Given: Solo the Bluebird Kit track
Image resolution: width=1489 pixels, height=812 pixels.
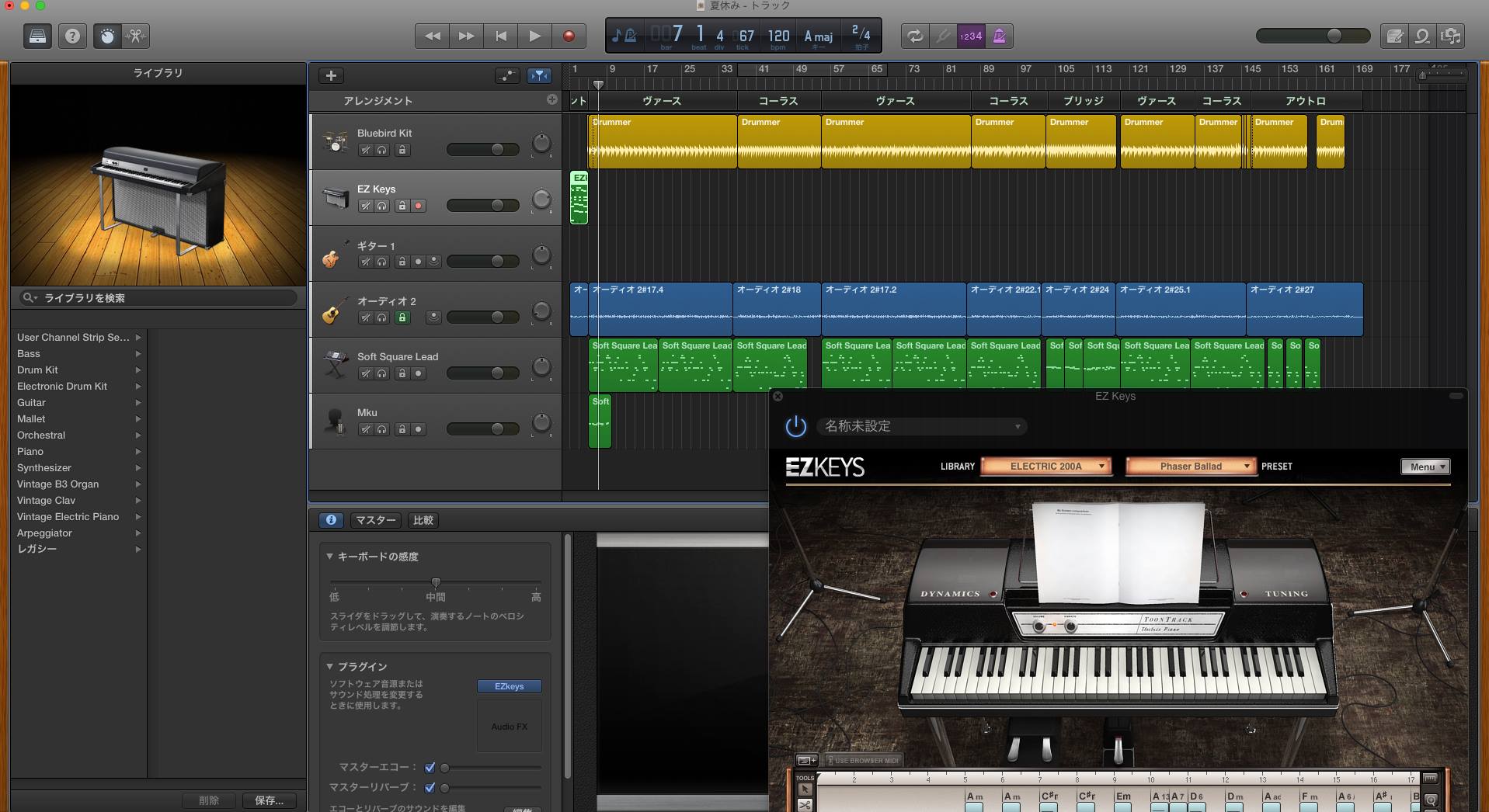Looking at the screenshot, I should click(x=381, y=150).
